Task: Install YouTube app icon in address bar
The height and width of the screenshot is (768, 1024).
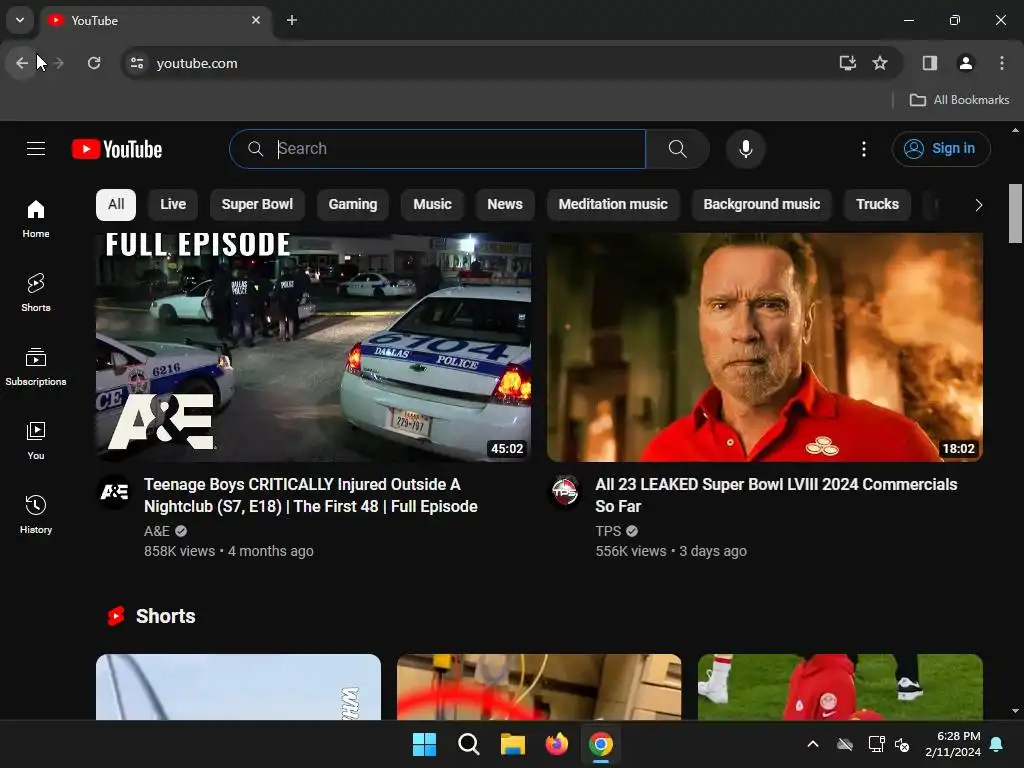Action: pos(848,63)
